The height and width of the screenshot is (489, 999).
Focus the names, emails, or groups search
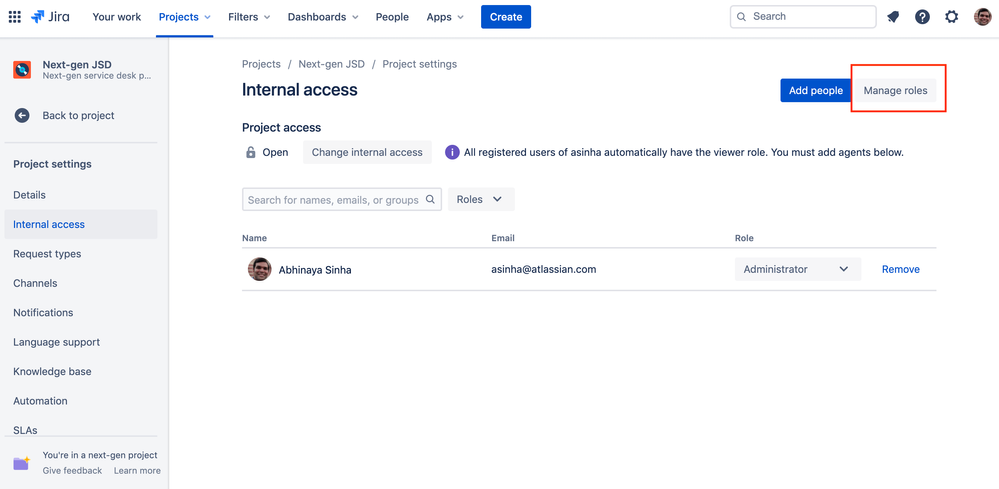coord(341,199)
